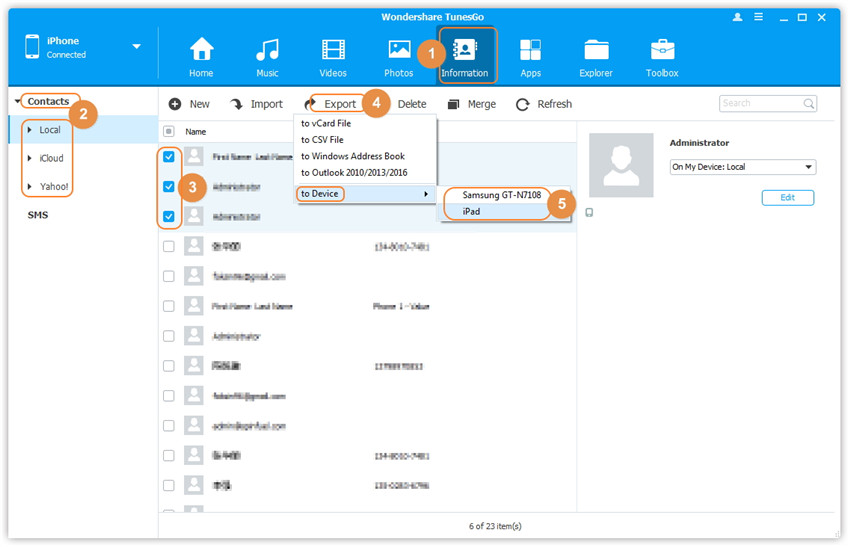Choose to vCard File from Export menu
The width and height of the screenshot is (850, 547).
tap(326, 124)
